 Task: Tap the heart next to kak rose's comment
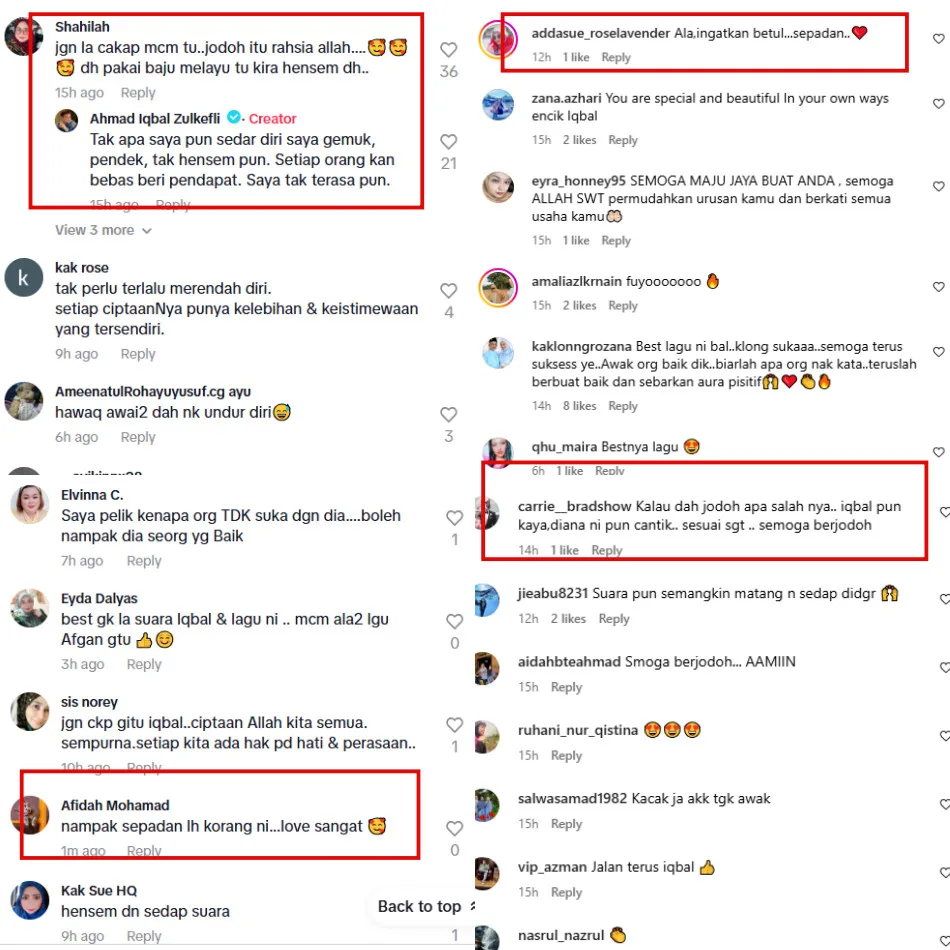448,291
